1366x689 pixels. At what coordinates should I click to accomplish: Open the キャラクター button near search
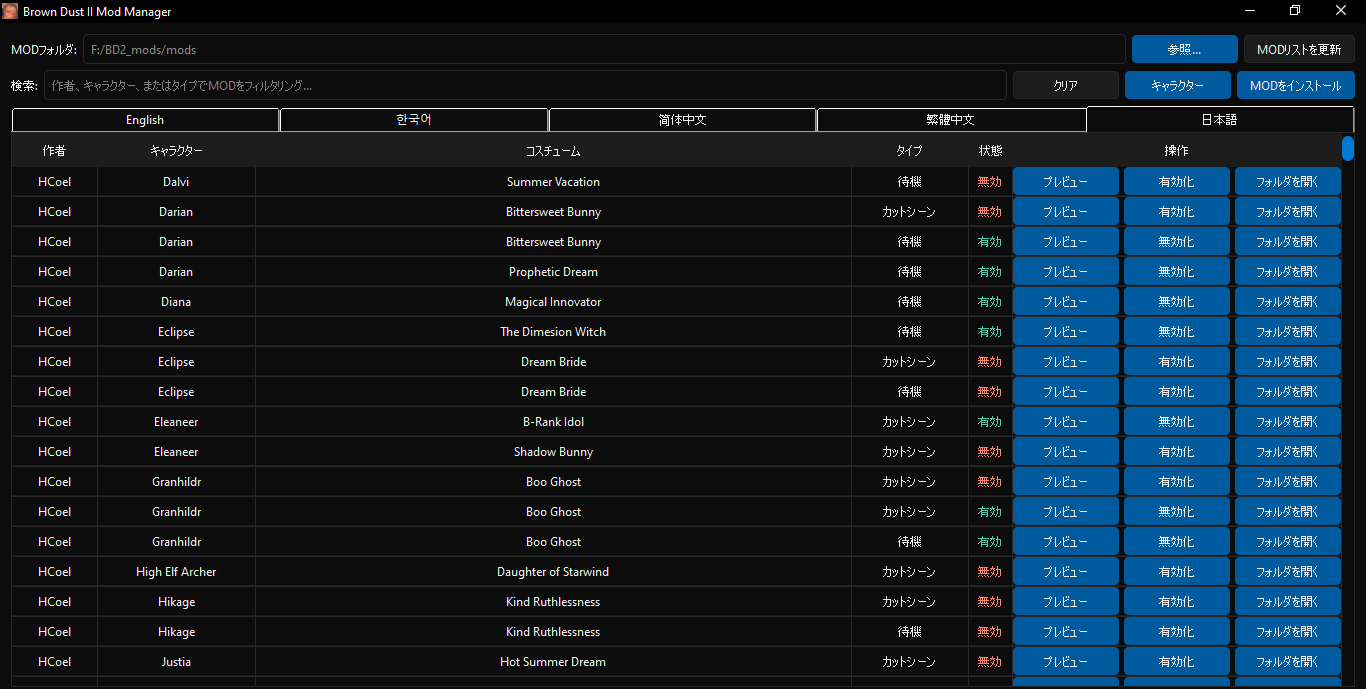click(1176, 85)
